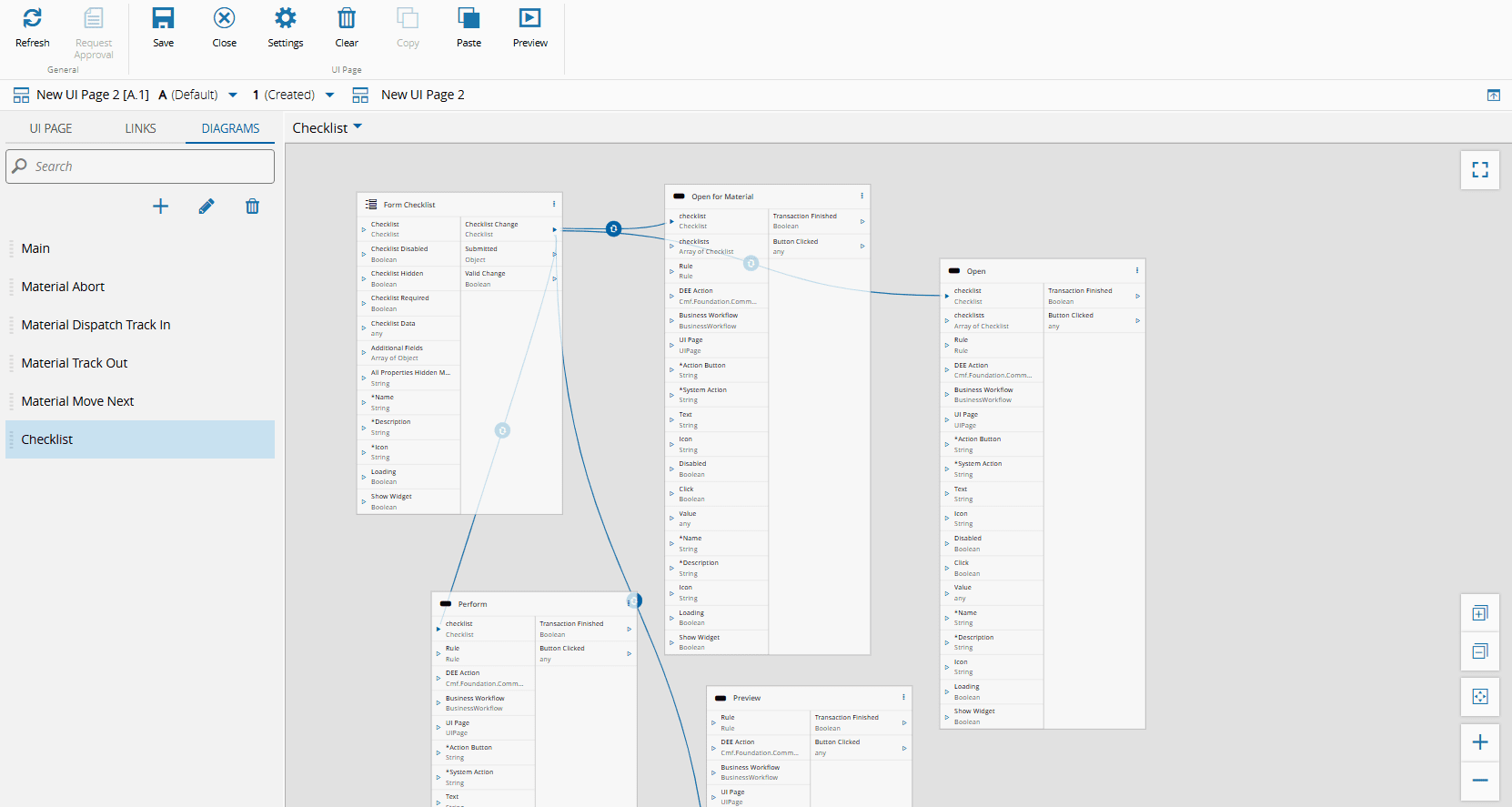The width and height of the screenshot is (1512, 807).
Task: Toggle fullscreen view of the diagram canvas
Action: [x=1479, y=170]
